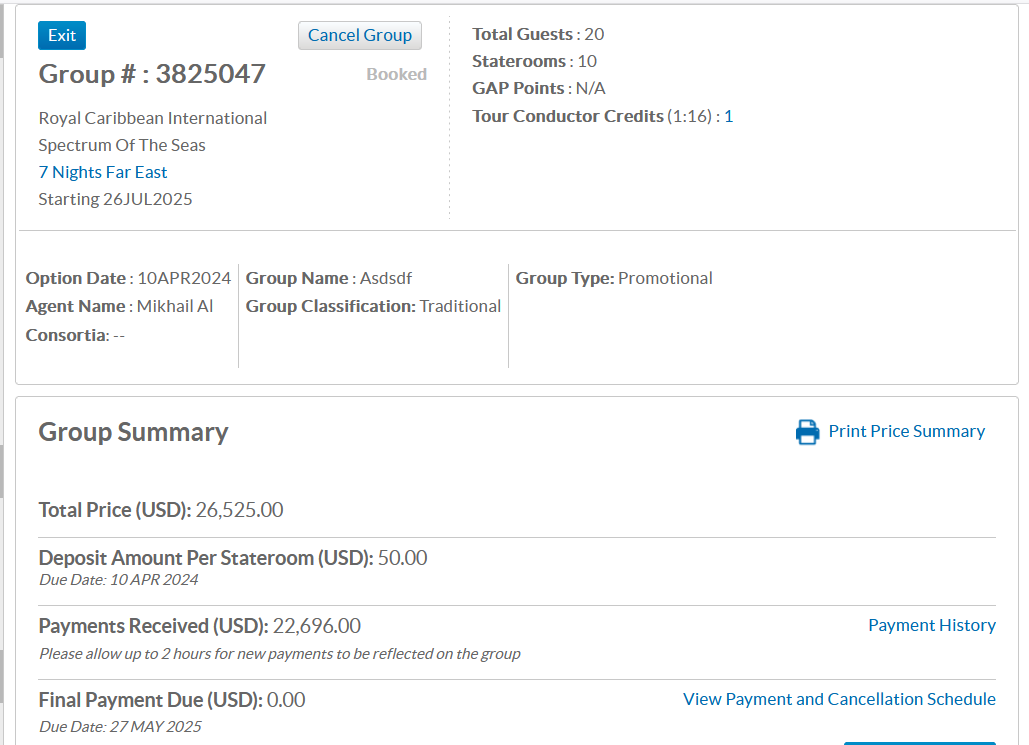
Task: Click Deposit Amount Per Stateroom 50.00
Action: click(233, 558)
